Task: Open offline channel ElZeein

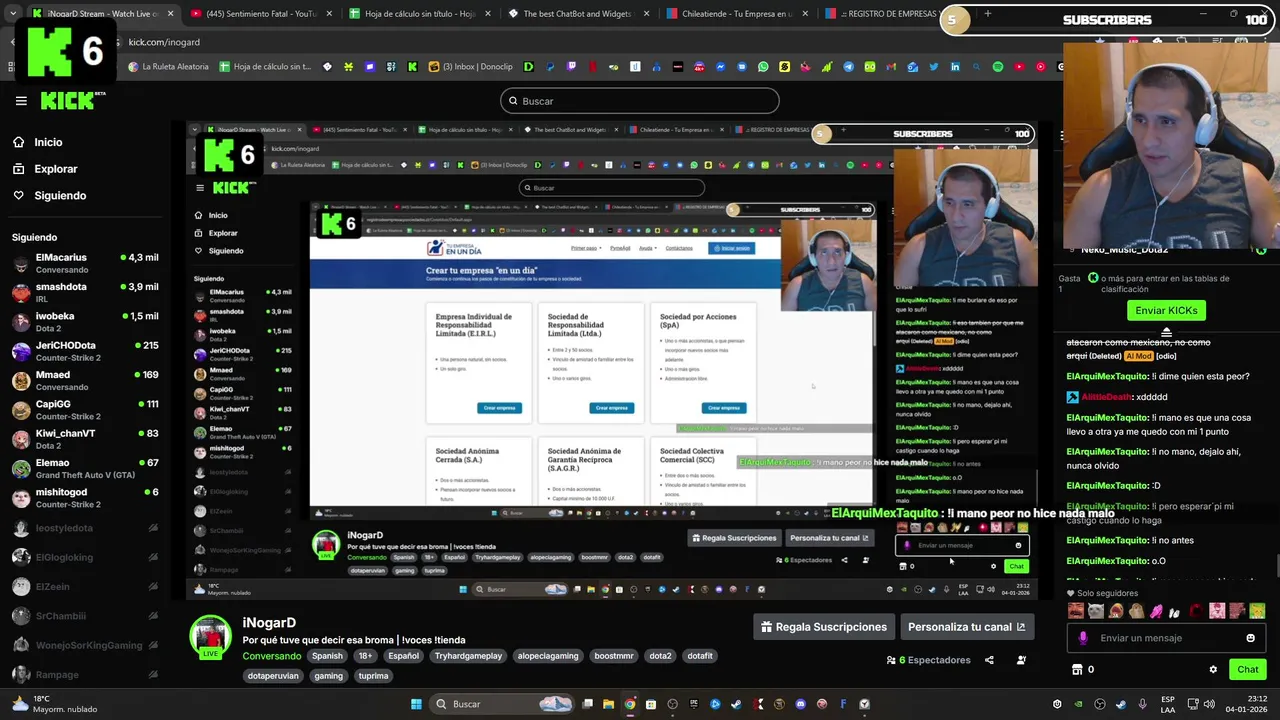Action: click(x=85, y=587)
